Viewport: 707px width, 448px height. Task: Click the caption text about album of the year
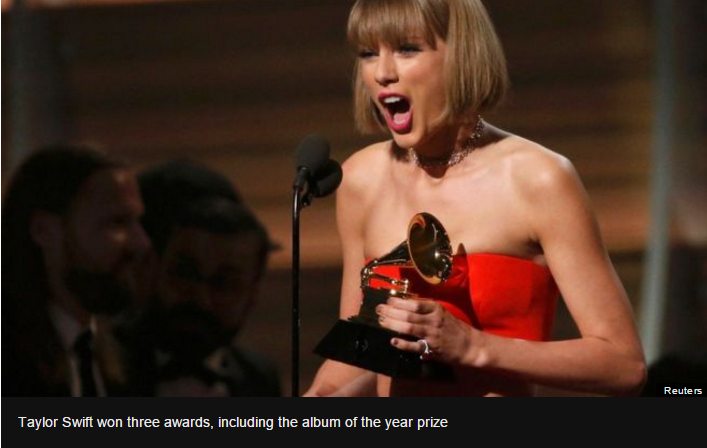[x=233, y=422]
